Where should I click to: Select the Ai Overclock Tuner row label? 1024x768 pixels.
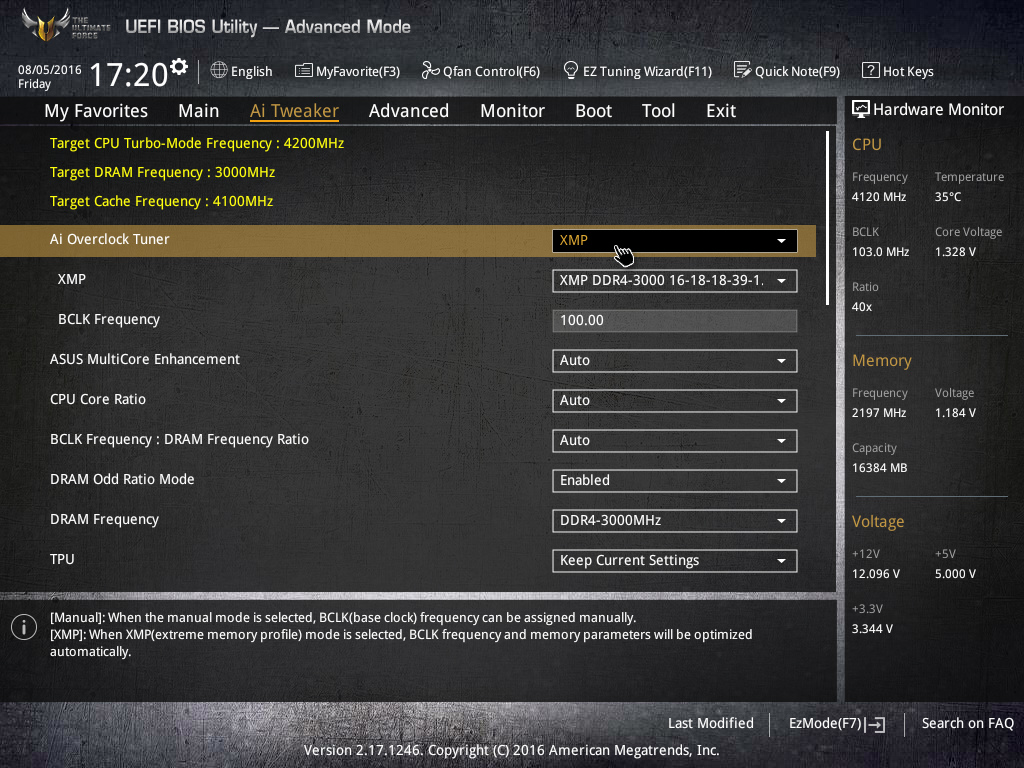(x=110, y=240)
